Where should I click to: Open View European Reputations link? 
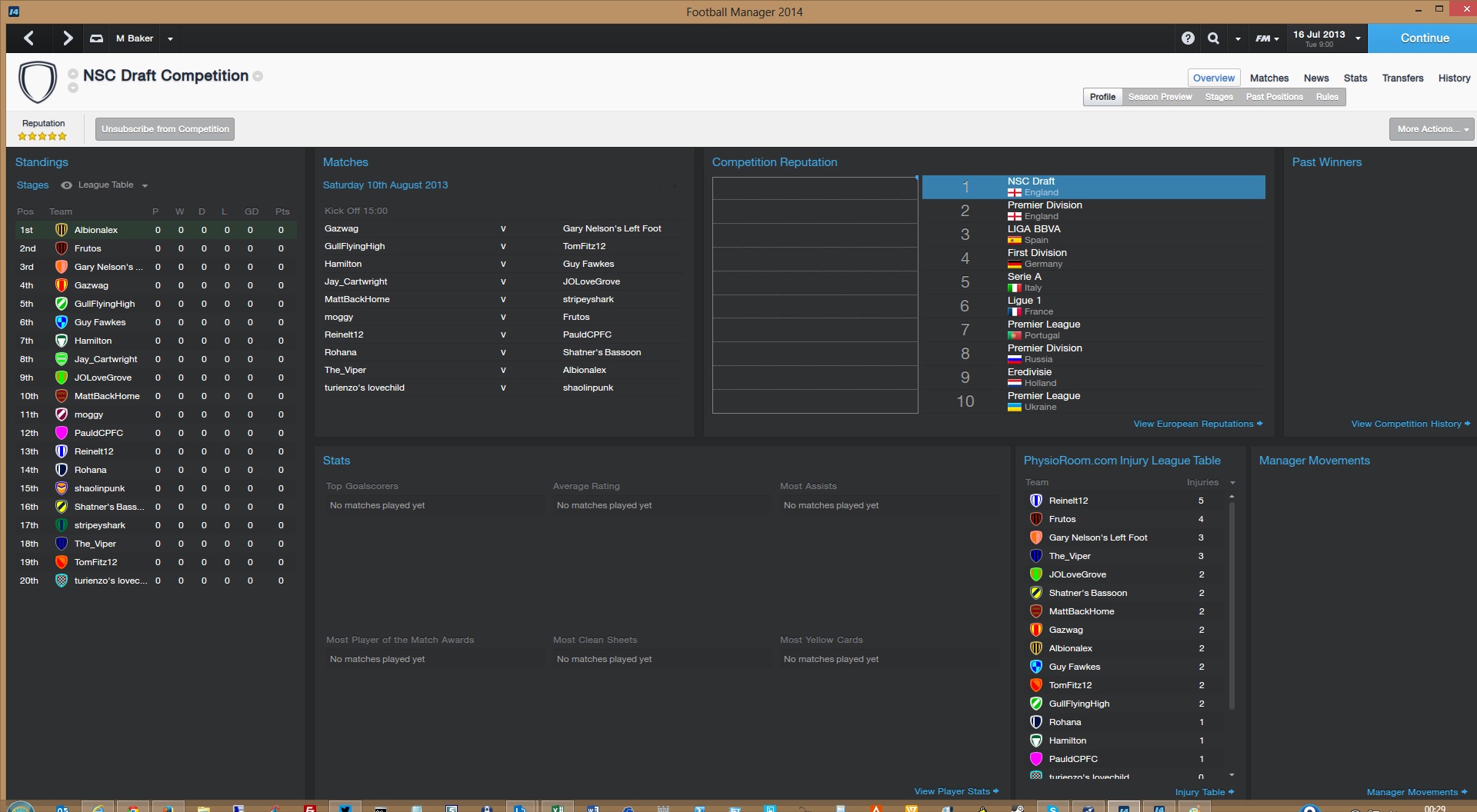click(x=1198, y=424)
